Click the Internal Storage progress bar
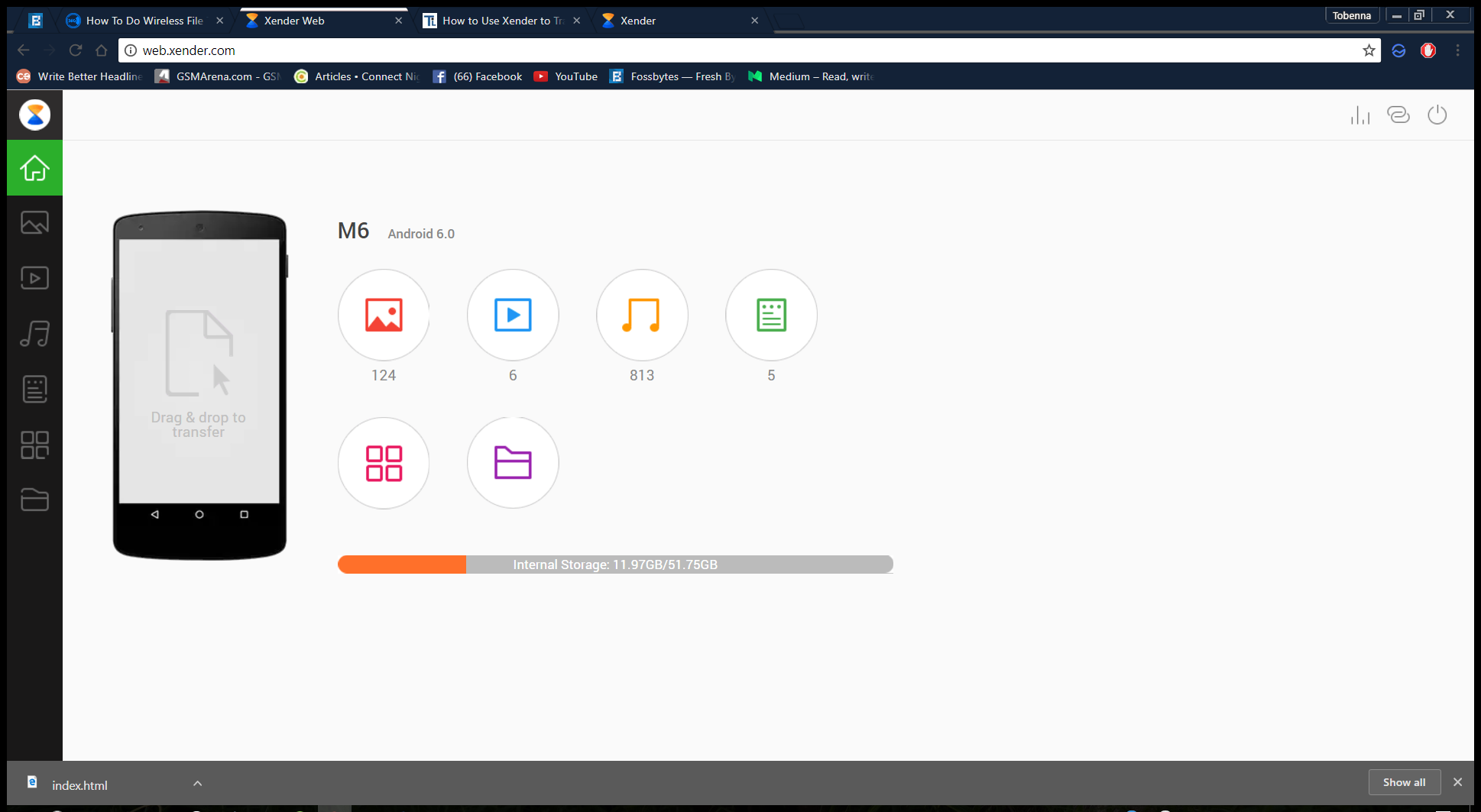Viewport: 1481px width, 812px height. click(615, 564)
